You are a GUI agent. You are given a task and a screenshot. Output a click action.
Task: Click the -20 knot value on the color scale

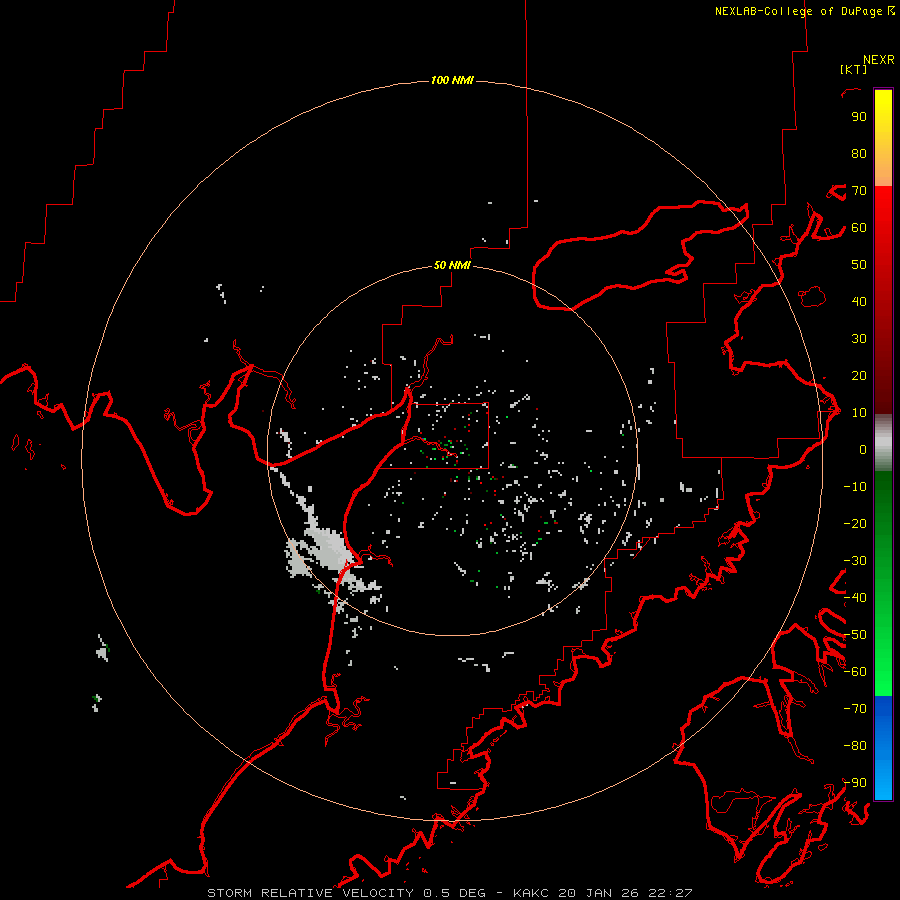(855, 523)
